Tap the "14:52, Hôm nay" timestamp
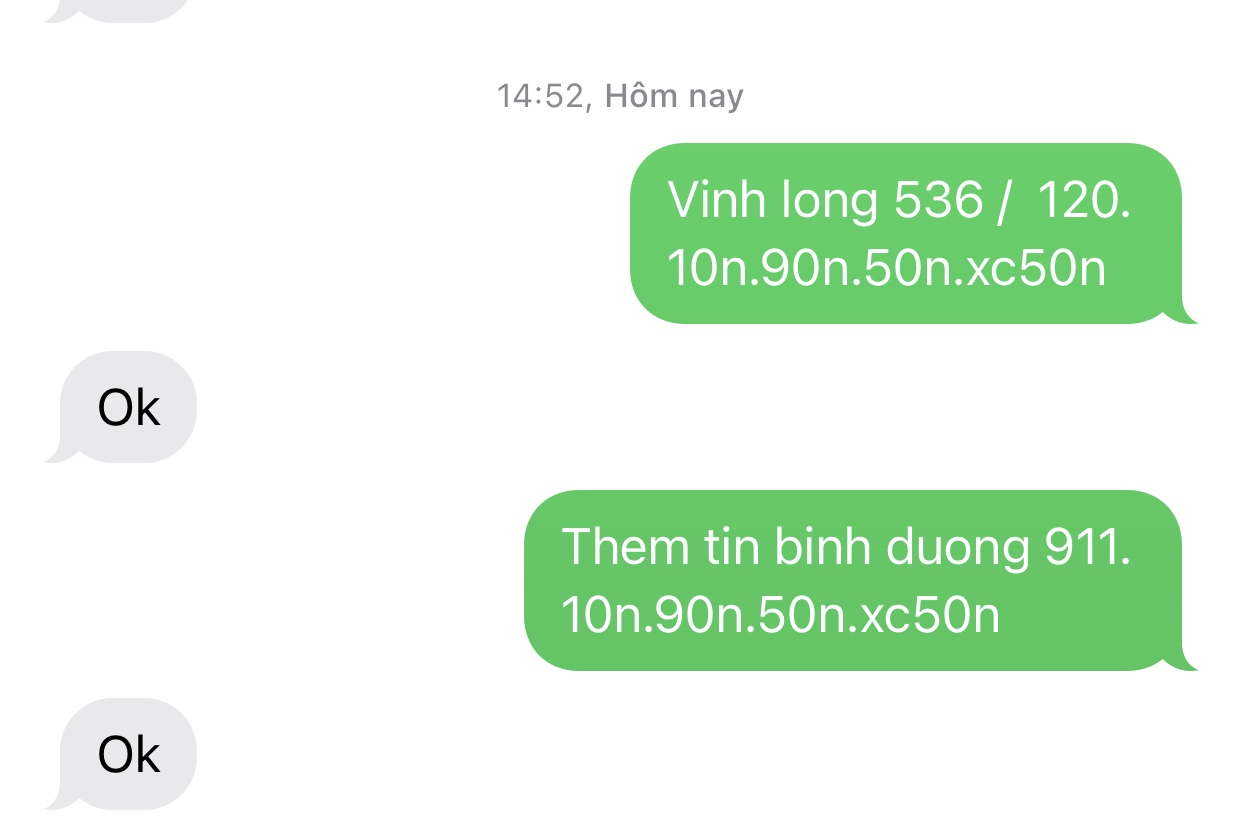Screen dimensions: 1242x831 (620, 96)
